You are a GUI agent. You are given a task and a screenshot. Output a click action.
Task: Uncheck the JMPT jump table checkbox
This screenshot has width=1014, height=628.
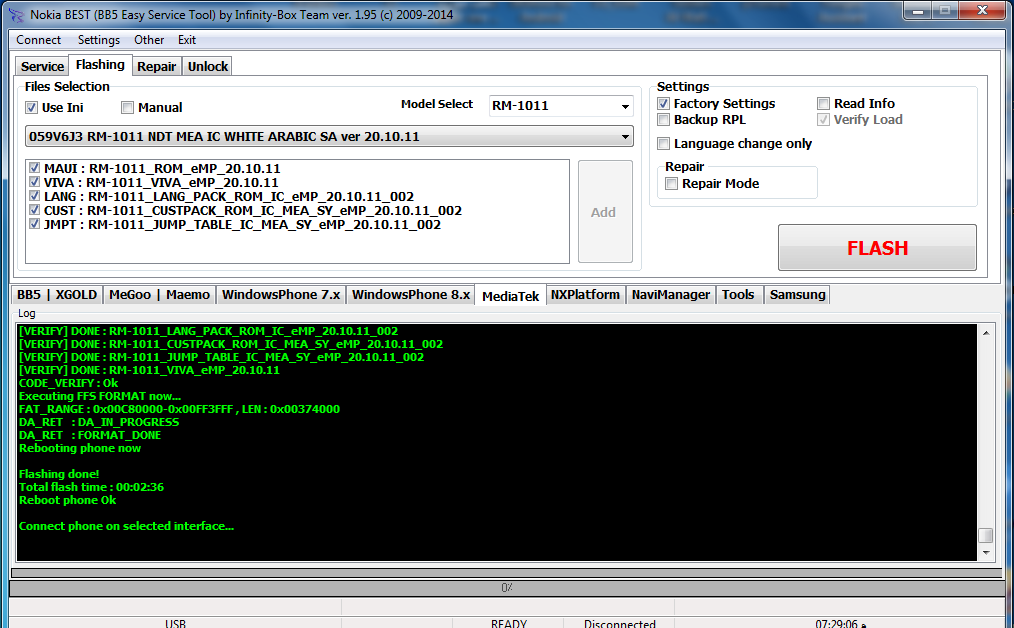pos(34,224)
